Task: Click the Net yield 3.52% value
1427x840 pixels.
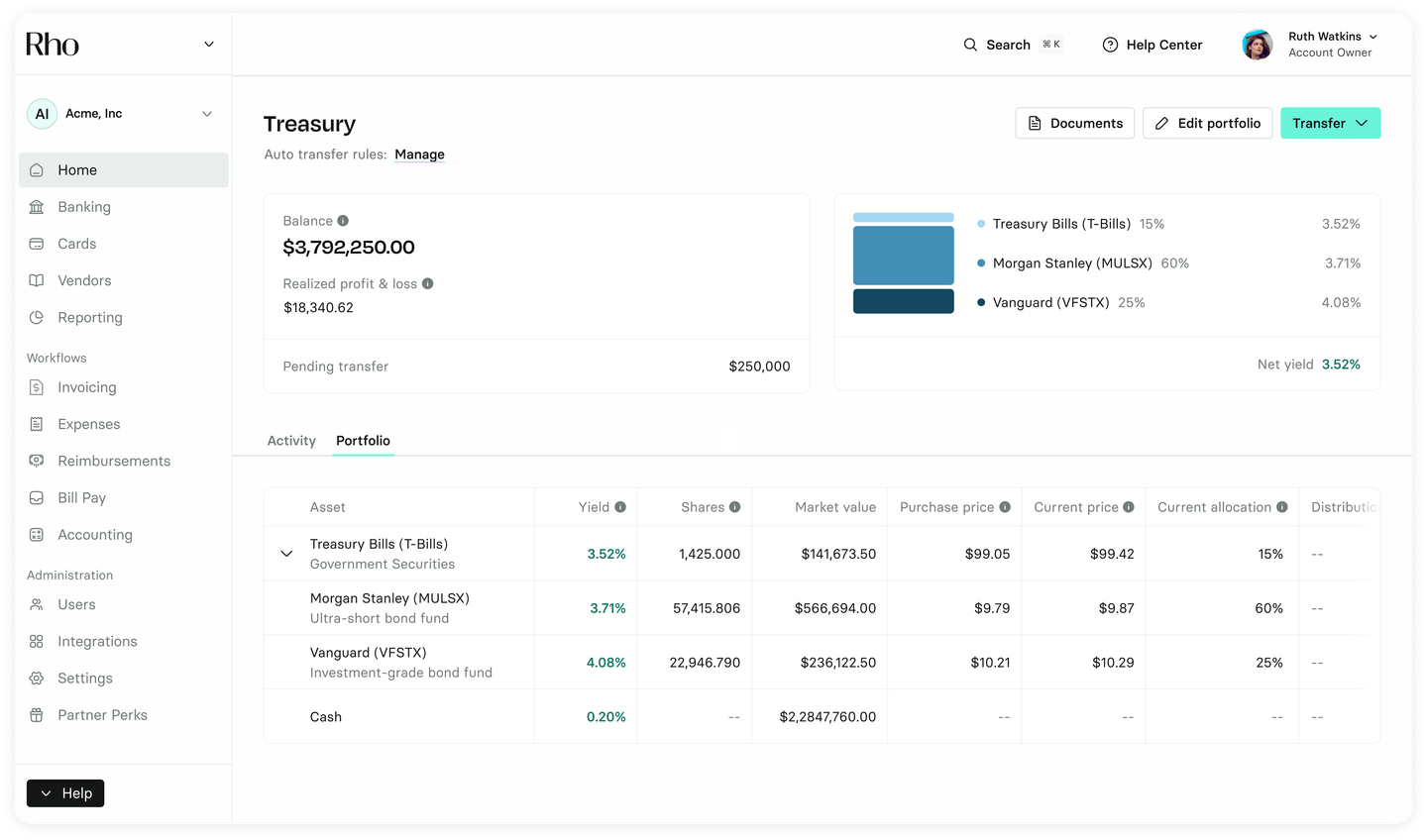Action: (1341, 365)
